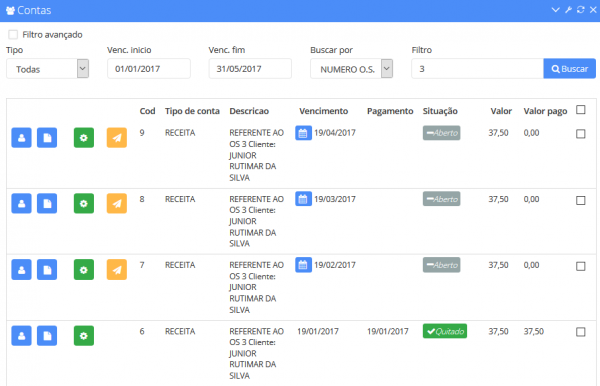Viewport: 600px width, 386px height.
Task: Click the refresh icon in Contas header
Action: tap(580, 10)
